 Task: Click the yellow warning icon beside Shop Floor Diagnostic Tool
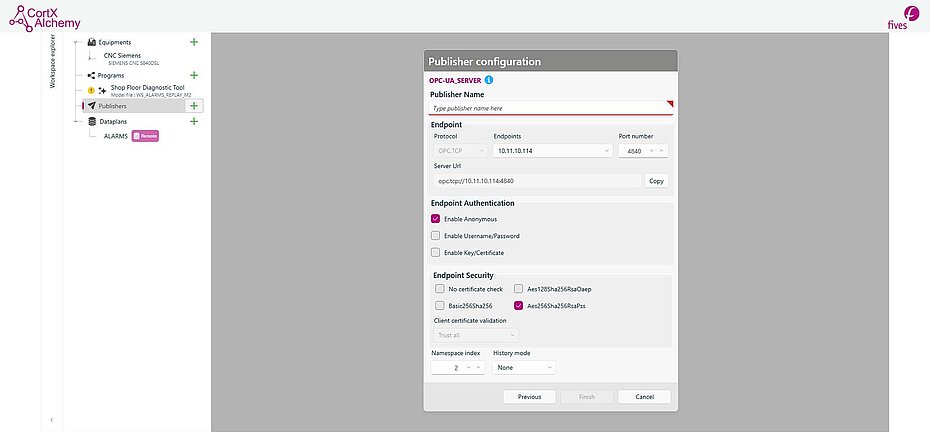[x=90, y=90]
